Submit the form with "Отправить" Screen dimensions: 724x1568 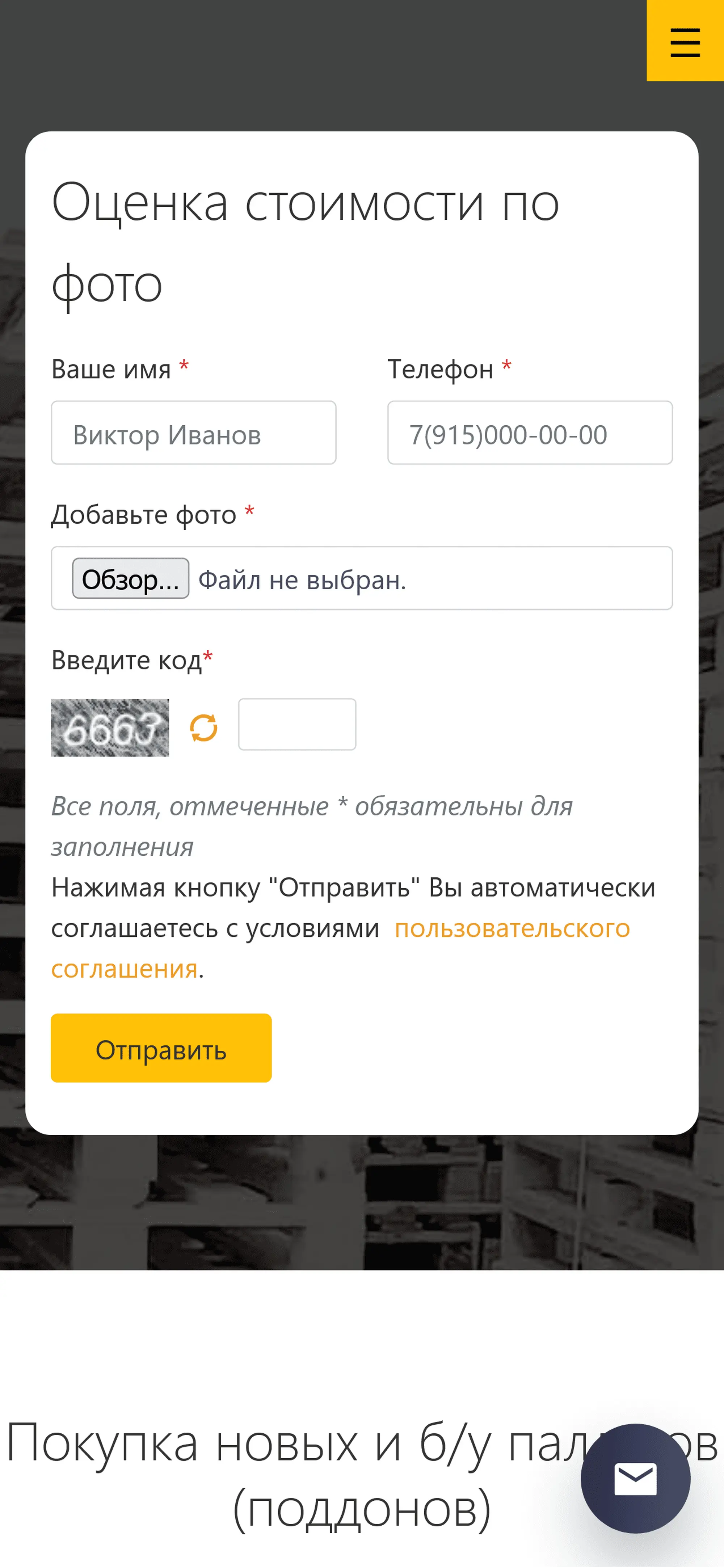click(x=161, y=1048)
